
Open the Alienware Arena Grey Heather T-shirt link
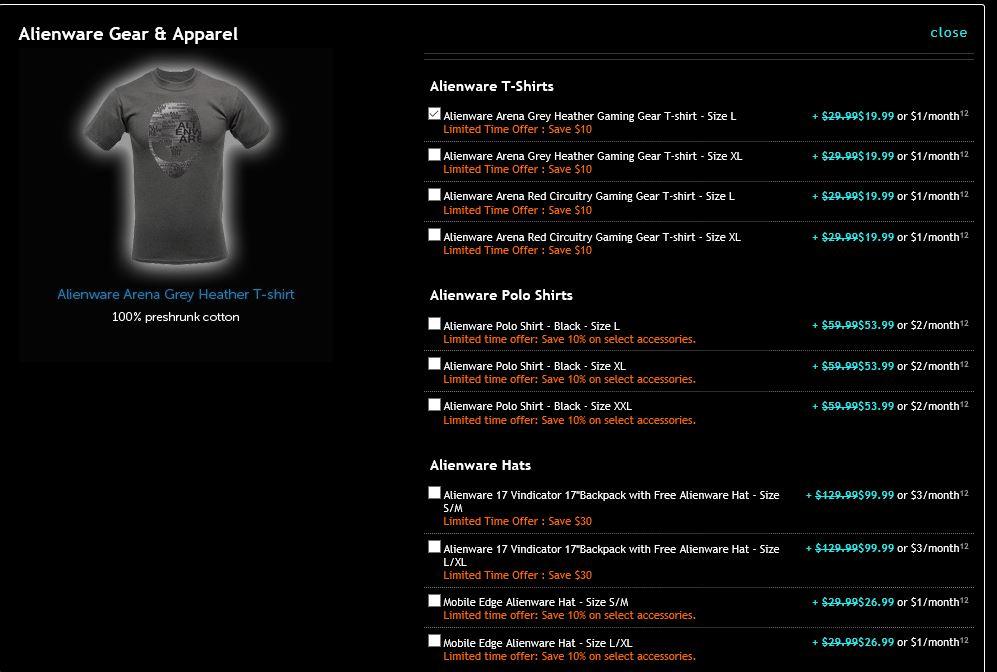[175, 294]
